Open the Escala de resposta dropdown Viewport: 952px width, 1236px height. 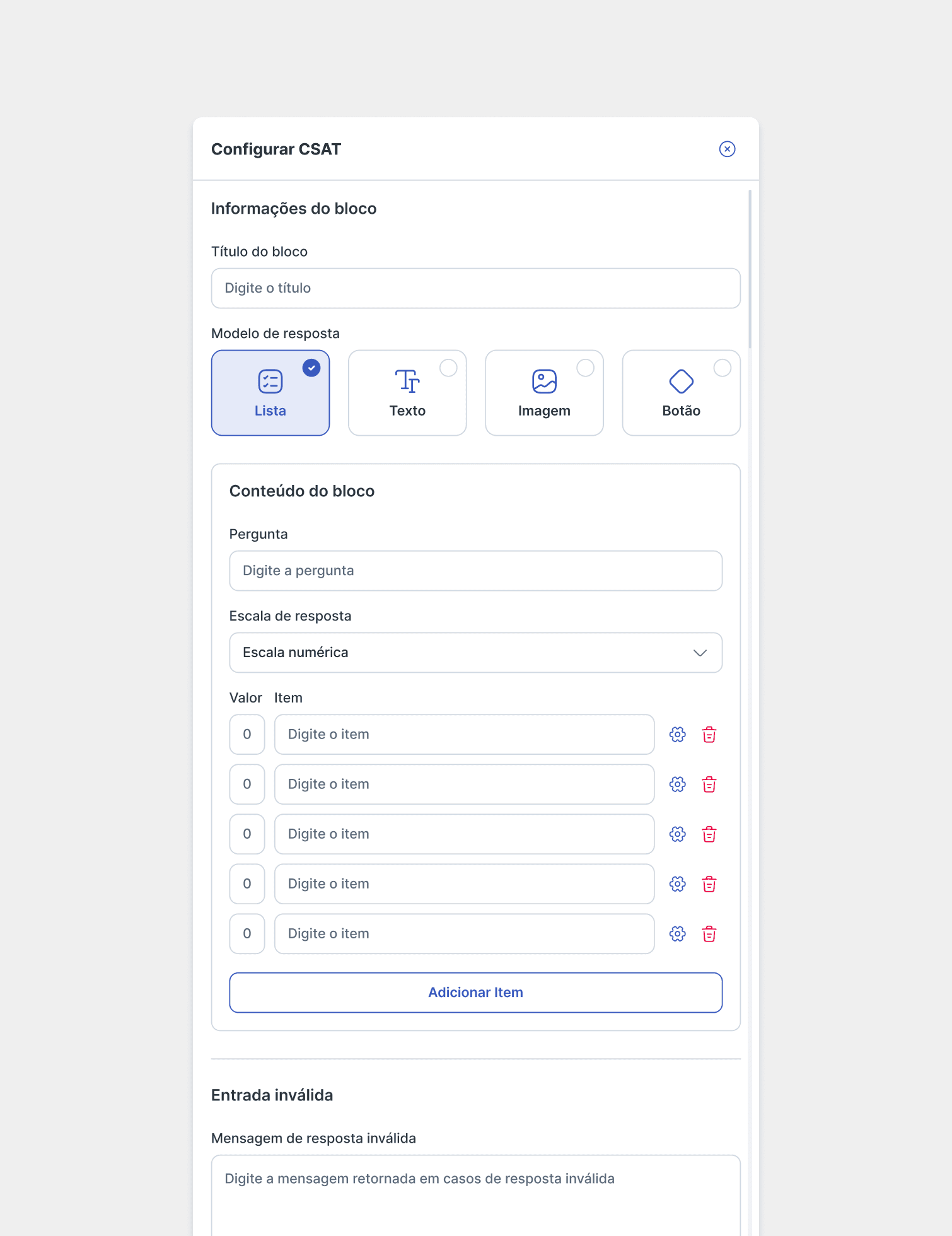(475, 653)
